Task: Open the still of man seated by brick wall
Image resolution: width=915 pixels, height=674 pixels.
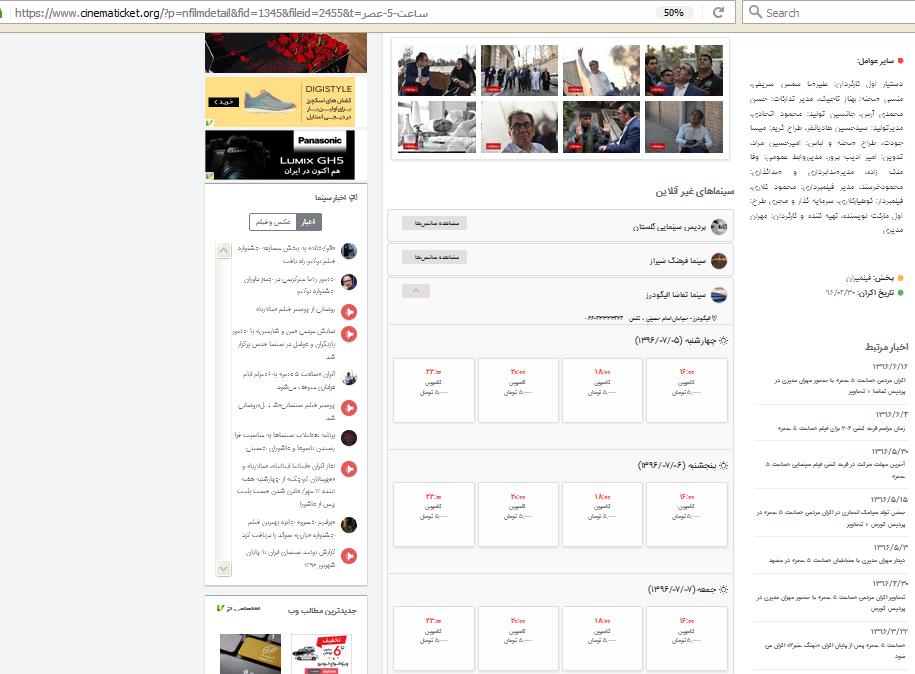Action: pyautogui.click(x=684, y=127)
